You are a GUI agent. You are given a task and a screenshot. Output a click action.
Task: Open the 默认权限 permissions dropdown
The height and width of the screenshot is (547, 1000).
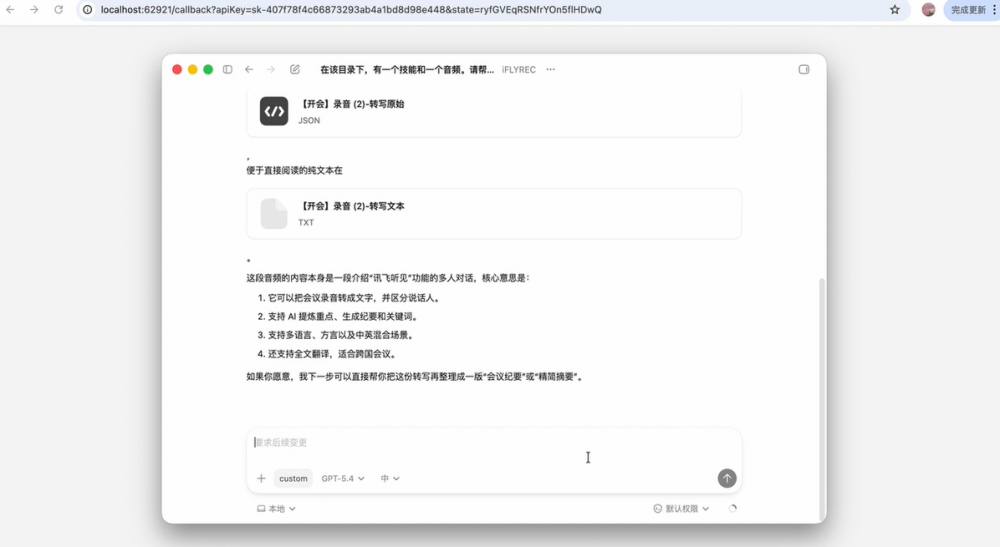[x=681, y=509]
